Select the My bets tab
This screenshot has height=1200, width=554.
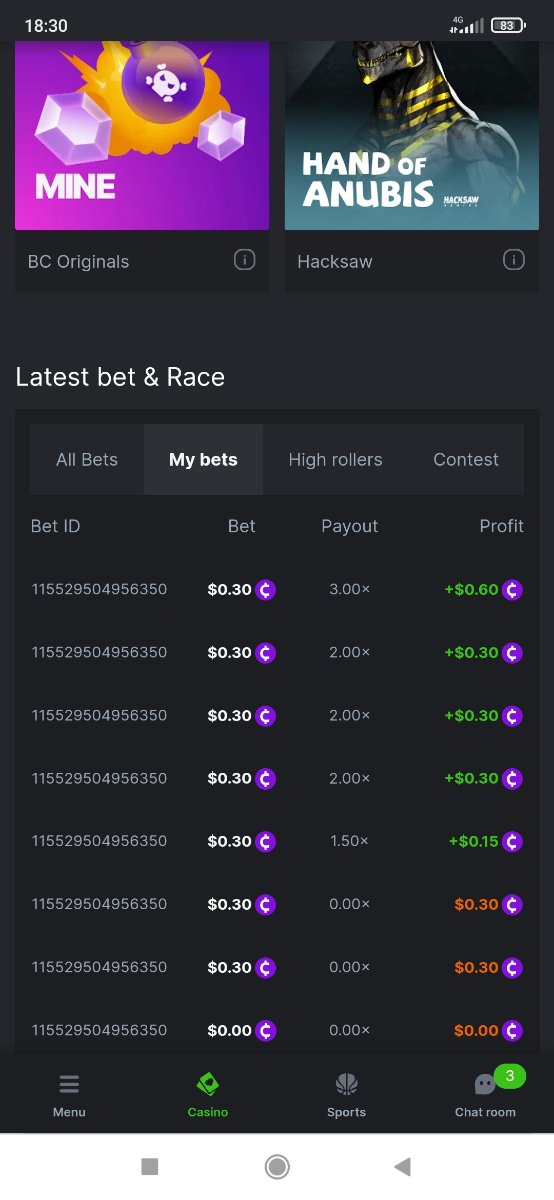coord(203,460)
